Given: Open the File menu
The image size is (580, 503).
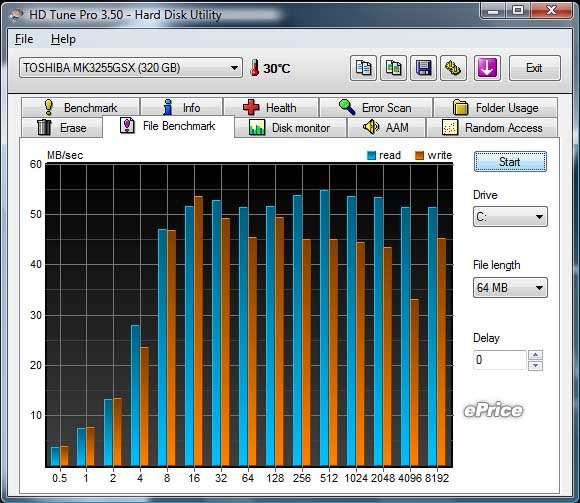Looking at the screenshot, I should [24, 39].
